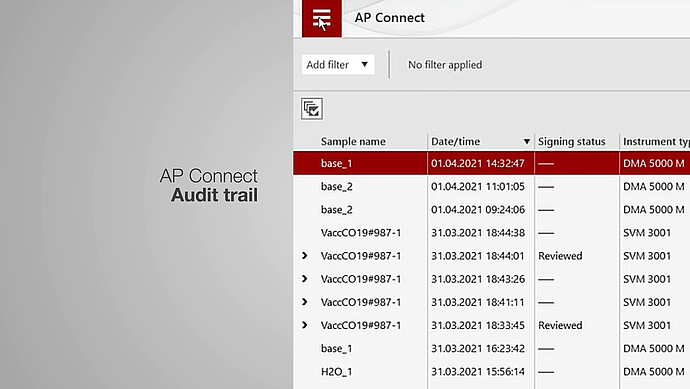Select VaccCO19#987-1 sample at 18:44:38
This screenshot has width=690, height=389.
(361, 233)
